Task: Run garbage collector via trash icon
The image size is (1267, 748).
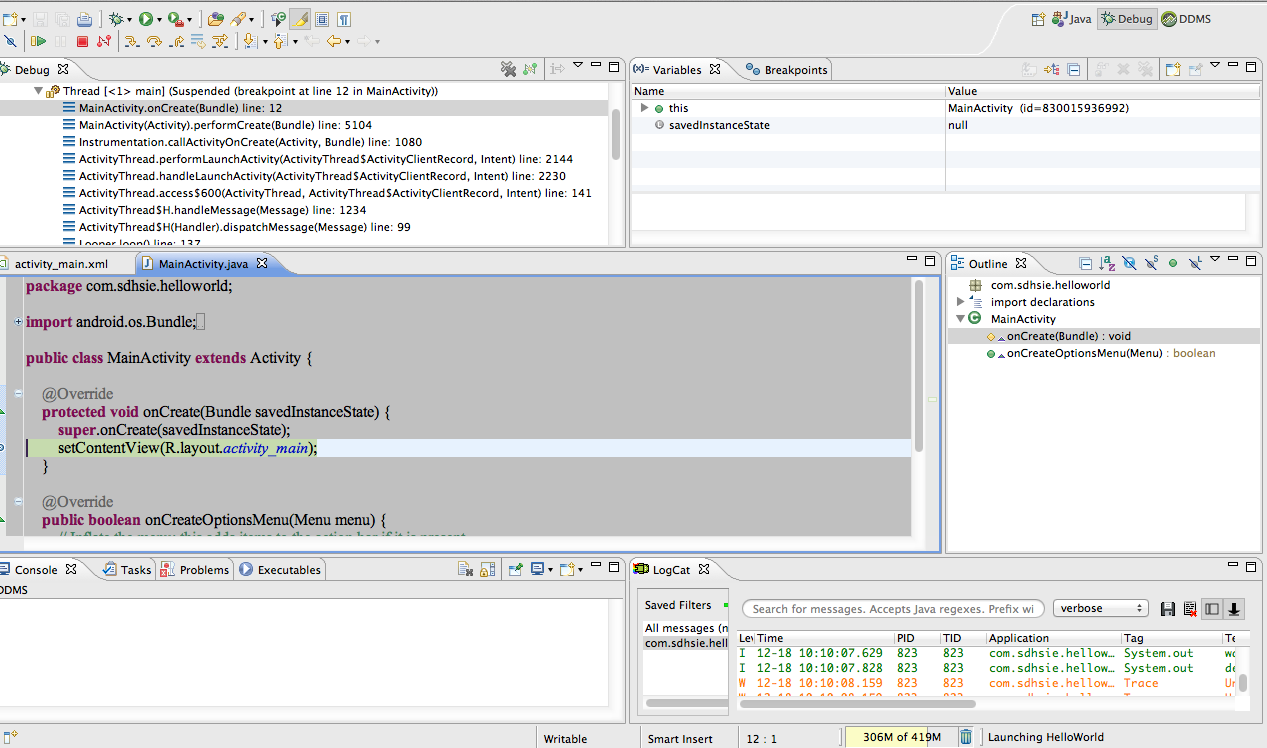Action: pyautogui.click(x=966, y=737)
